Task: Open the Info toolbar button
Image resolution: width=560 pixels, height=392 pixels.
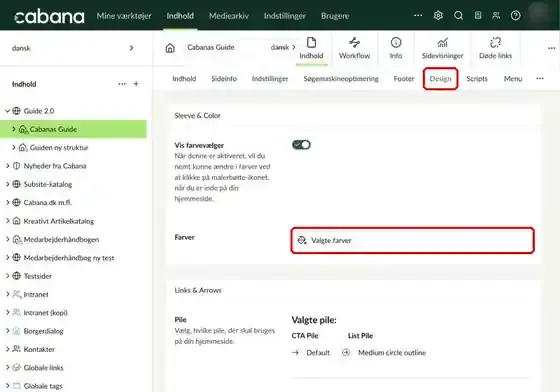Action: point(396,48)
